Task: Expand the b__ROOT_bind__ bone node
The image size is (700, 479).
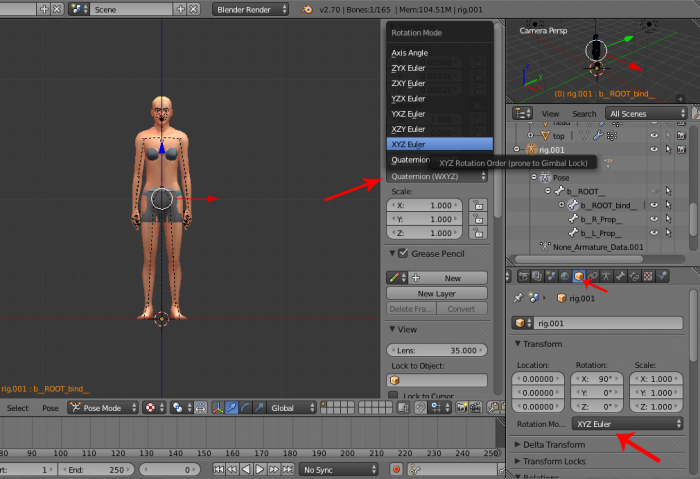Action: coord(562,205)
